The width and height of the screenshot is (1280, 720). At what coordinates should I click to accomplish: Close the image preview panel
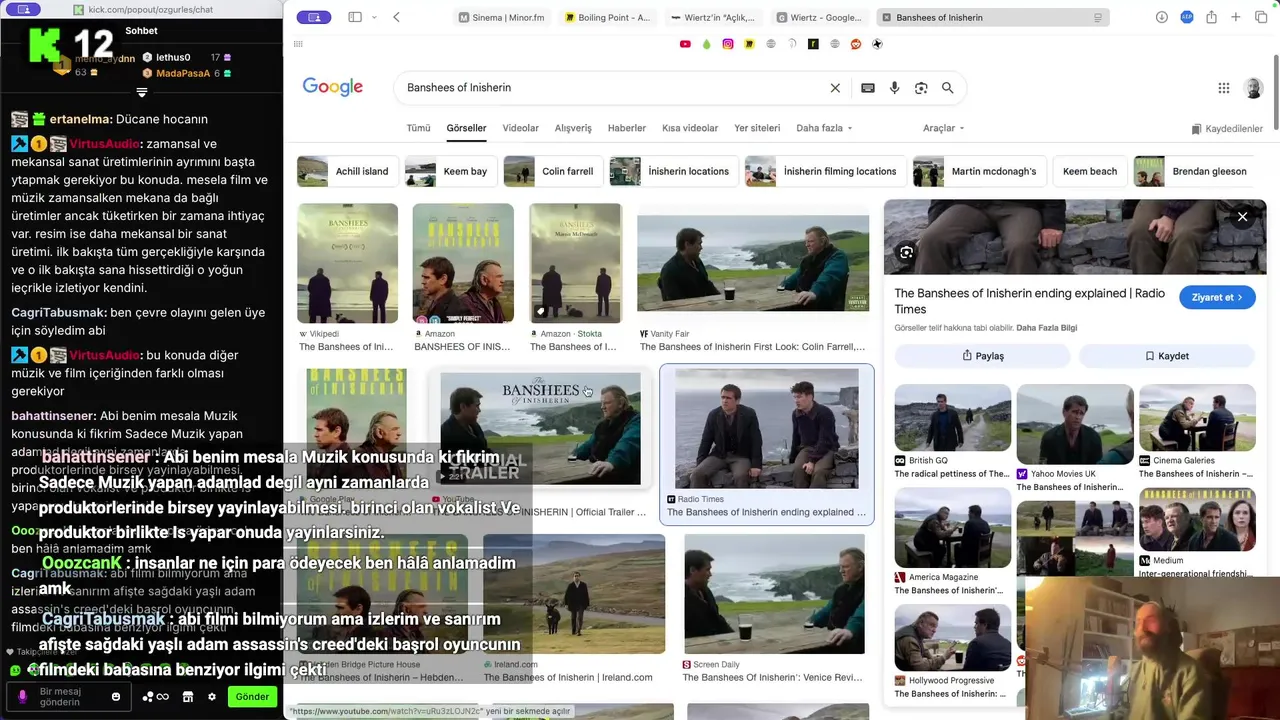pos(1242,216)
